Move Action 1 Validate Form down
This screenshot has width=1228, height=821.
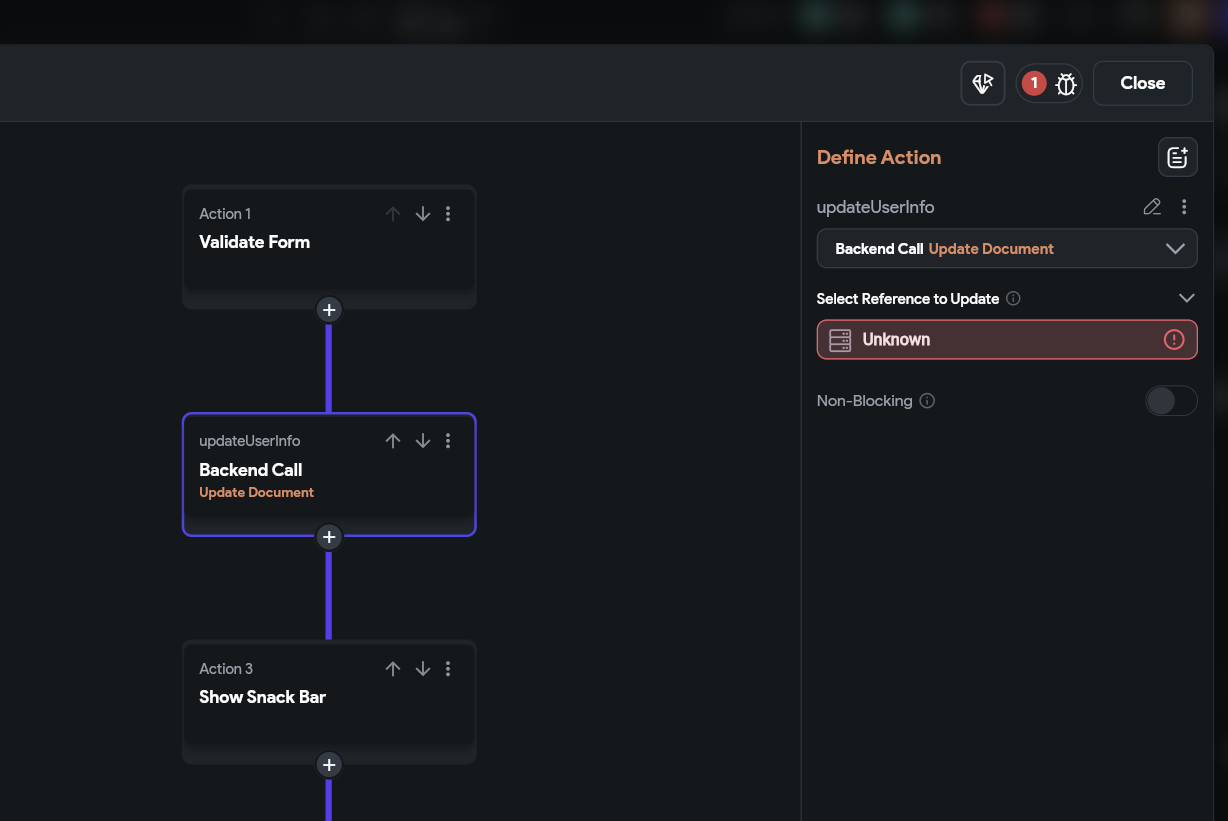(x=423, y=214)
